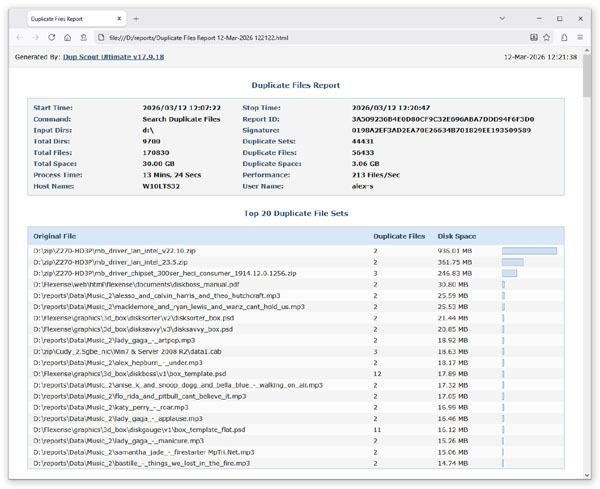Expand the list all tabs chevron
The height and width of the screenshot is (489, 600).
(x=502, y=18)
